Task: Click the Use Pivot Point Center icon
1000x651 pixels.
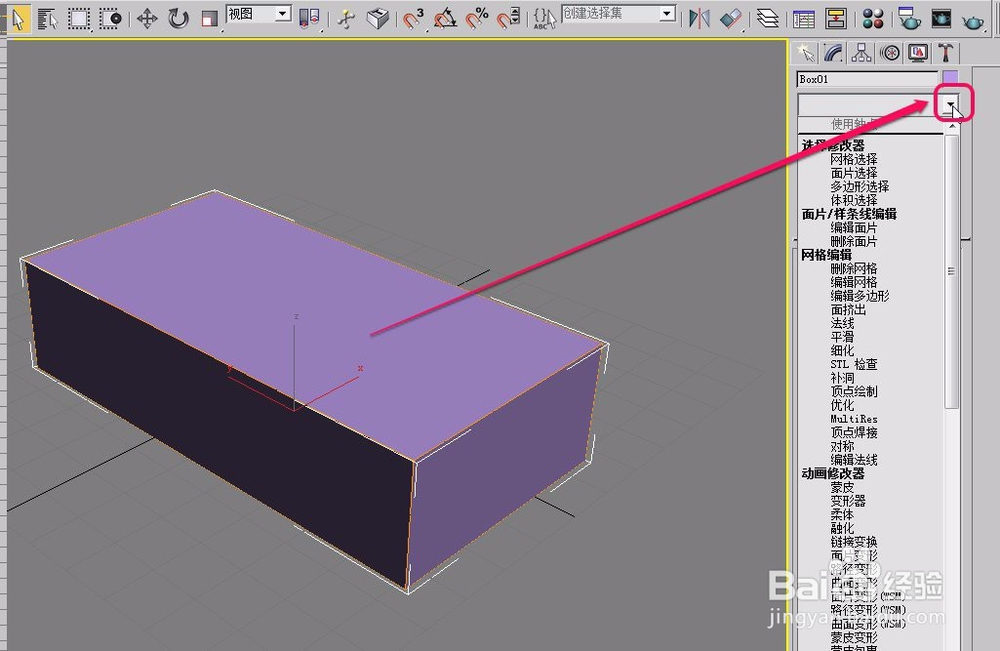Action: coord(309,18)
